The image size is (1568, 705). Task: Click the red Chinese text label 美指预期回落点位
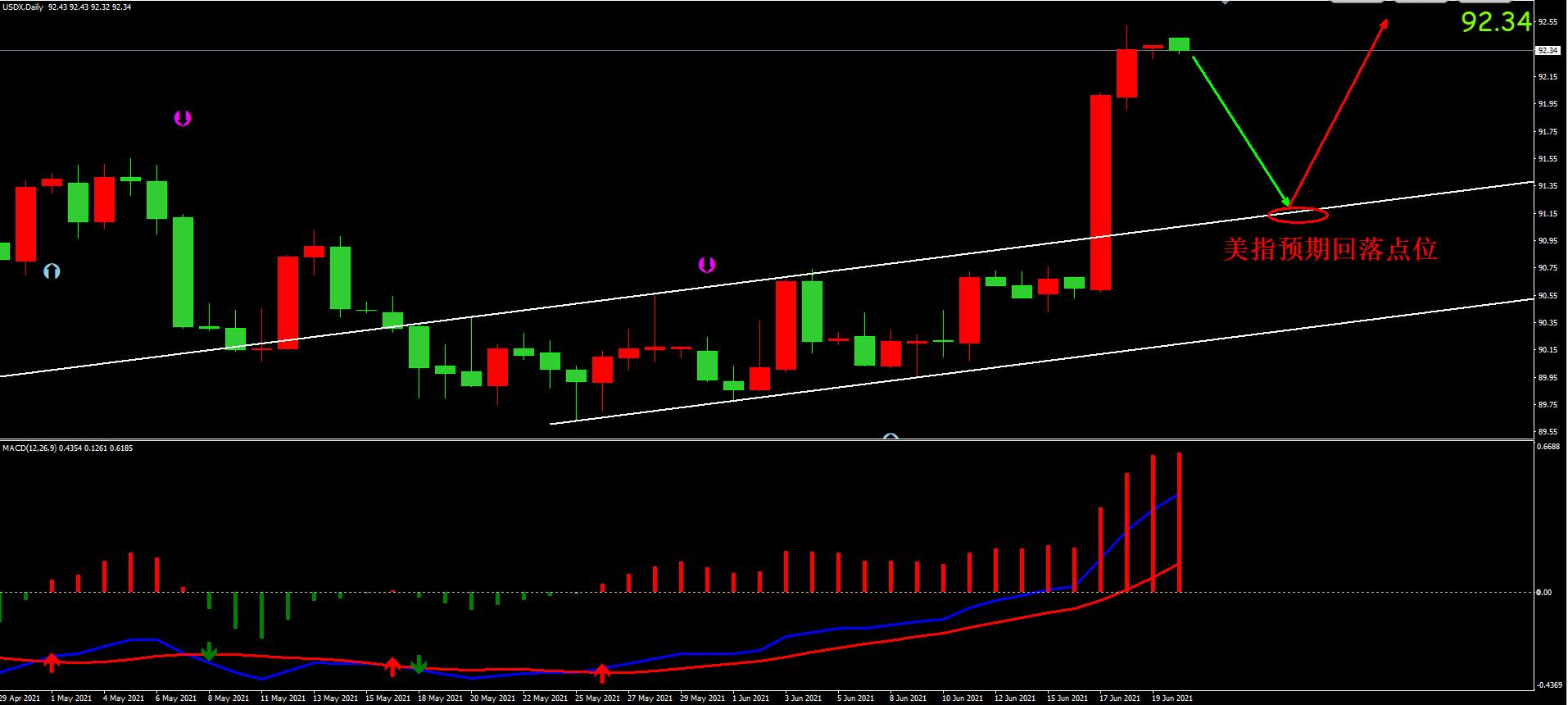tap(1330, 249)
